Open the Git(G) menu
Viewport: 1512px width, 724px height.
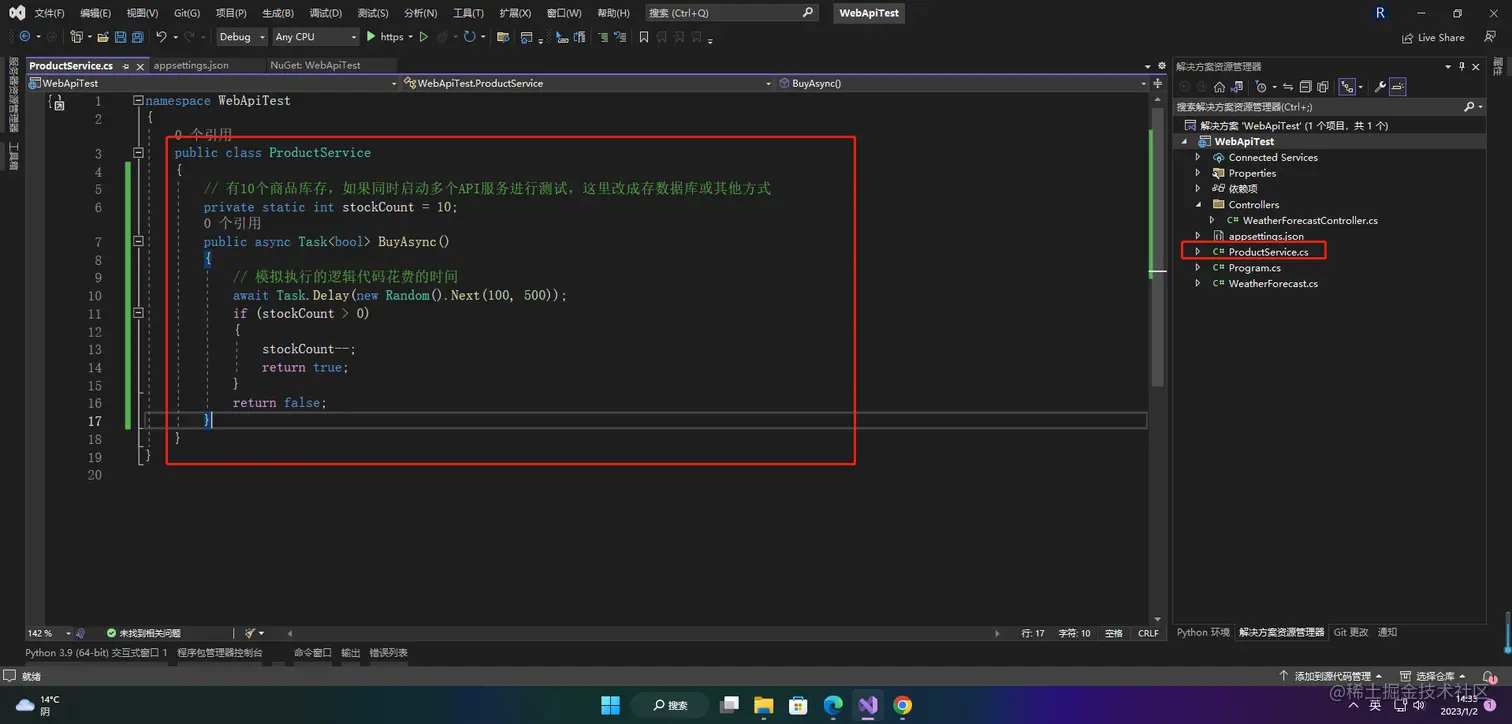(187, 13)
